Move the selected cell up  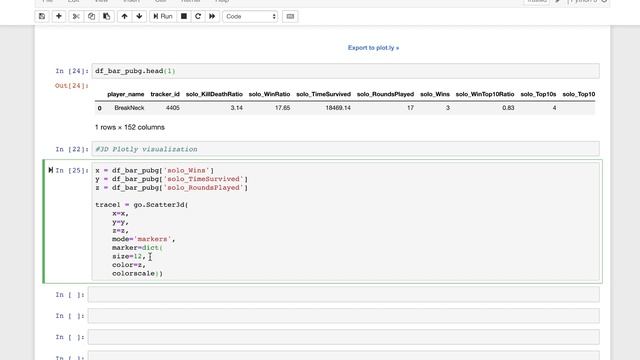[x=124, y=16]
